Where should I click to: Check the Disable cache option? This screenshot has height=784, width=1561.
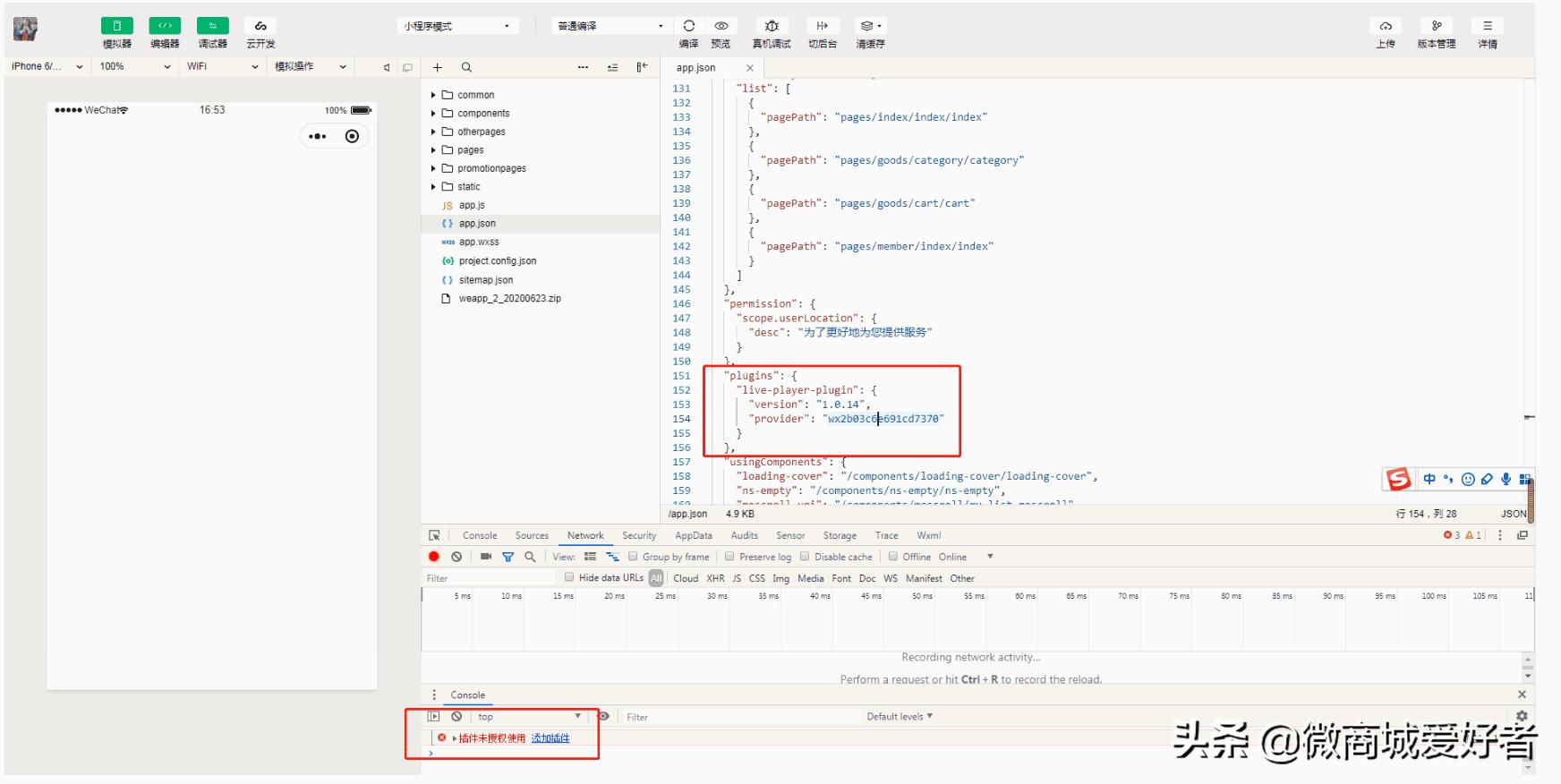pos(805,557)
